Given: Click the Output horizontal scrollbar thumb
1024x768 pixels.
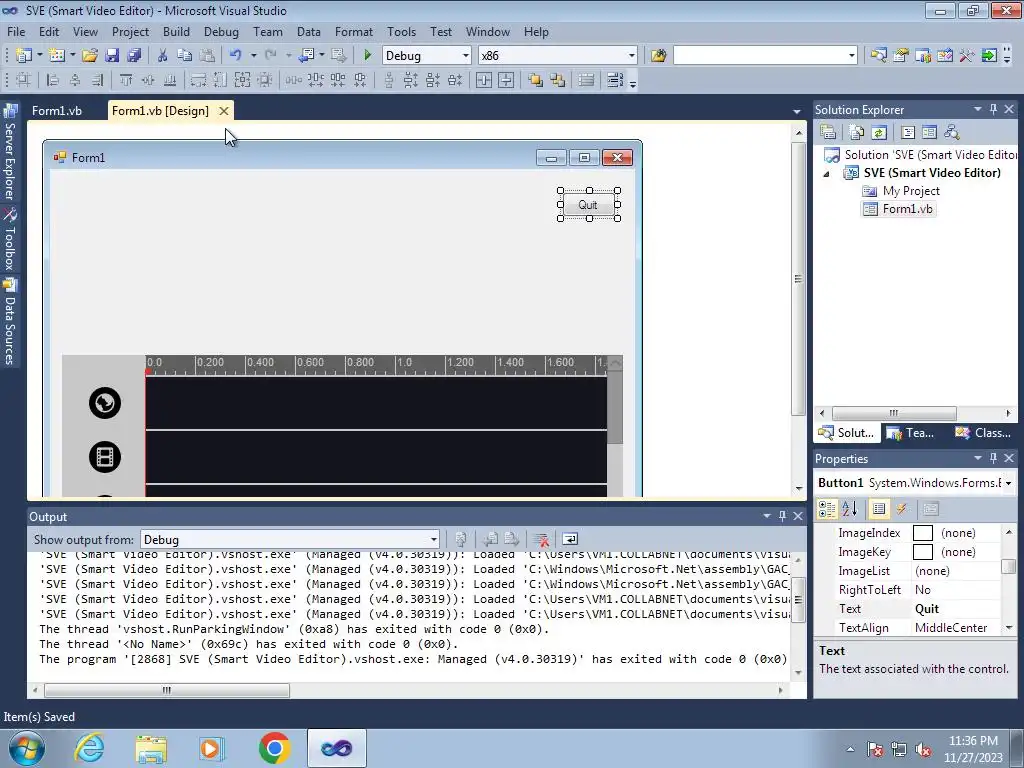Looking at the screenshot, I should pos(167,690).
